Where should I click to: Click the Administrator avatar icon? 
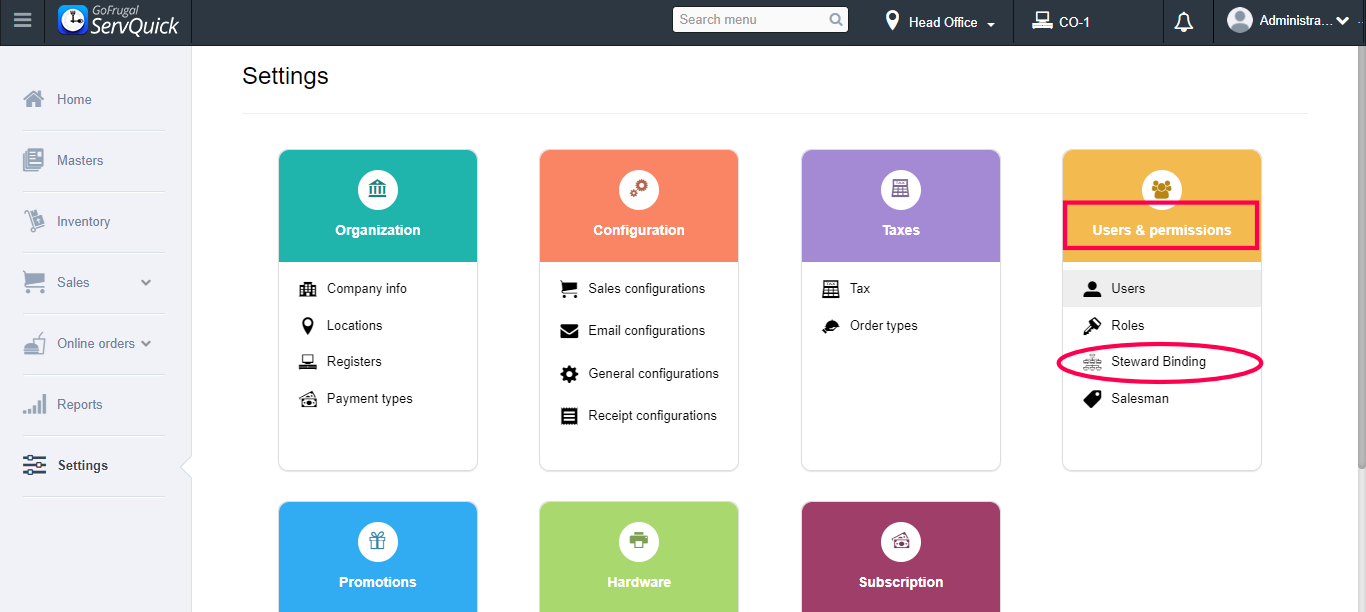pos(1239,20)
